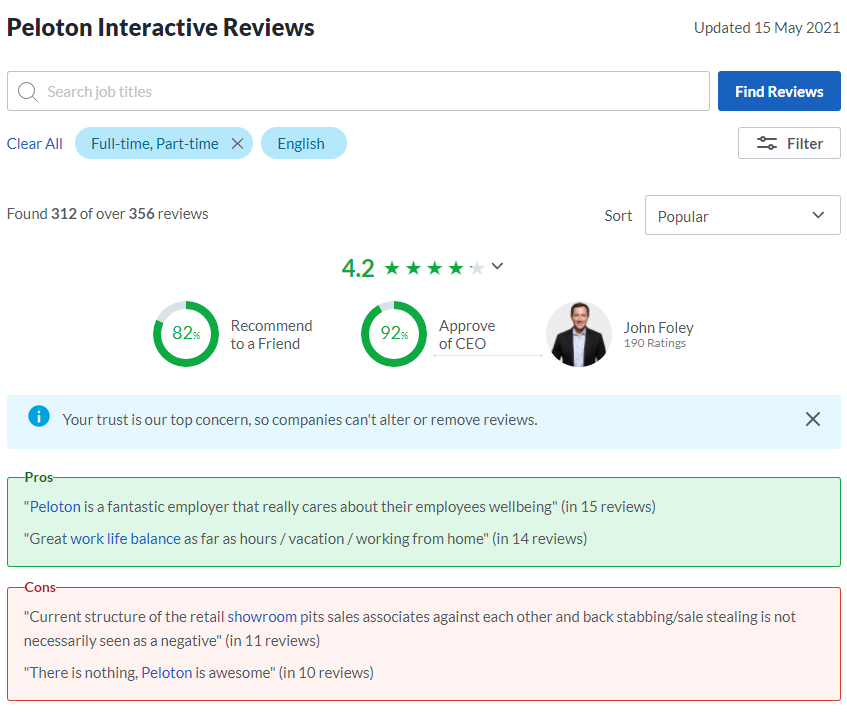The width and height of the screenshot is (847, 716).
Task: Click the Approve of CEO label
Action: (x=467, y=334)
